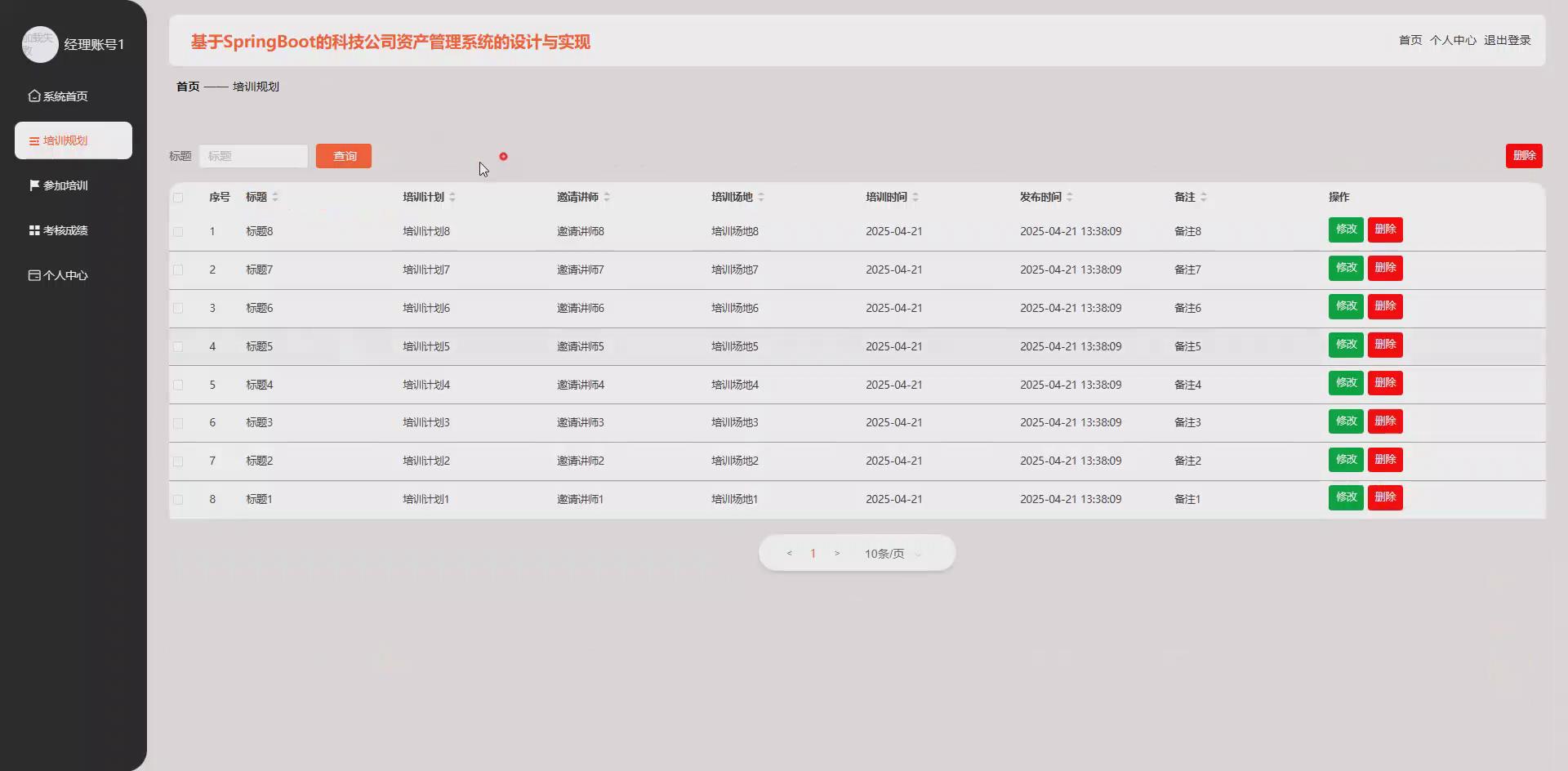Click 修改 for row 标题6
Screen dimensions: 1568x771
[x=1346, y=306]
